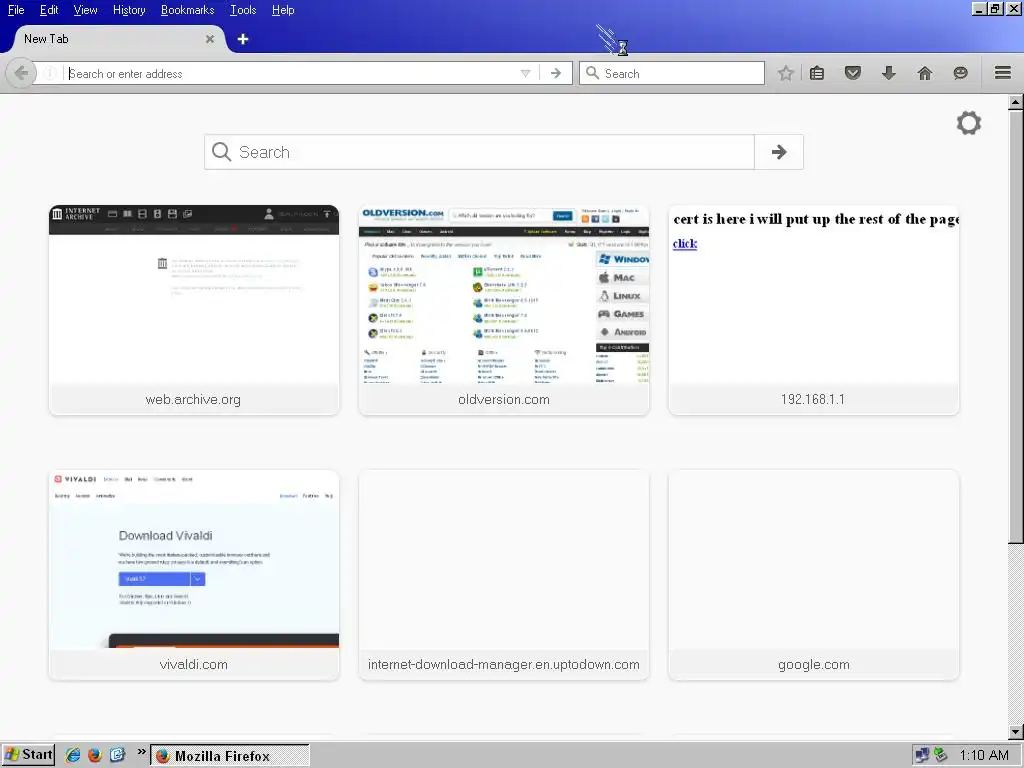Image resolution: width=1024 pixels, height=768 pixels.
Task: Click the magnifier icon in toolbar search box
Action: coord(592,73)
